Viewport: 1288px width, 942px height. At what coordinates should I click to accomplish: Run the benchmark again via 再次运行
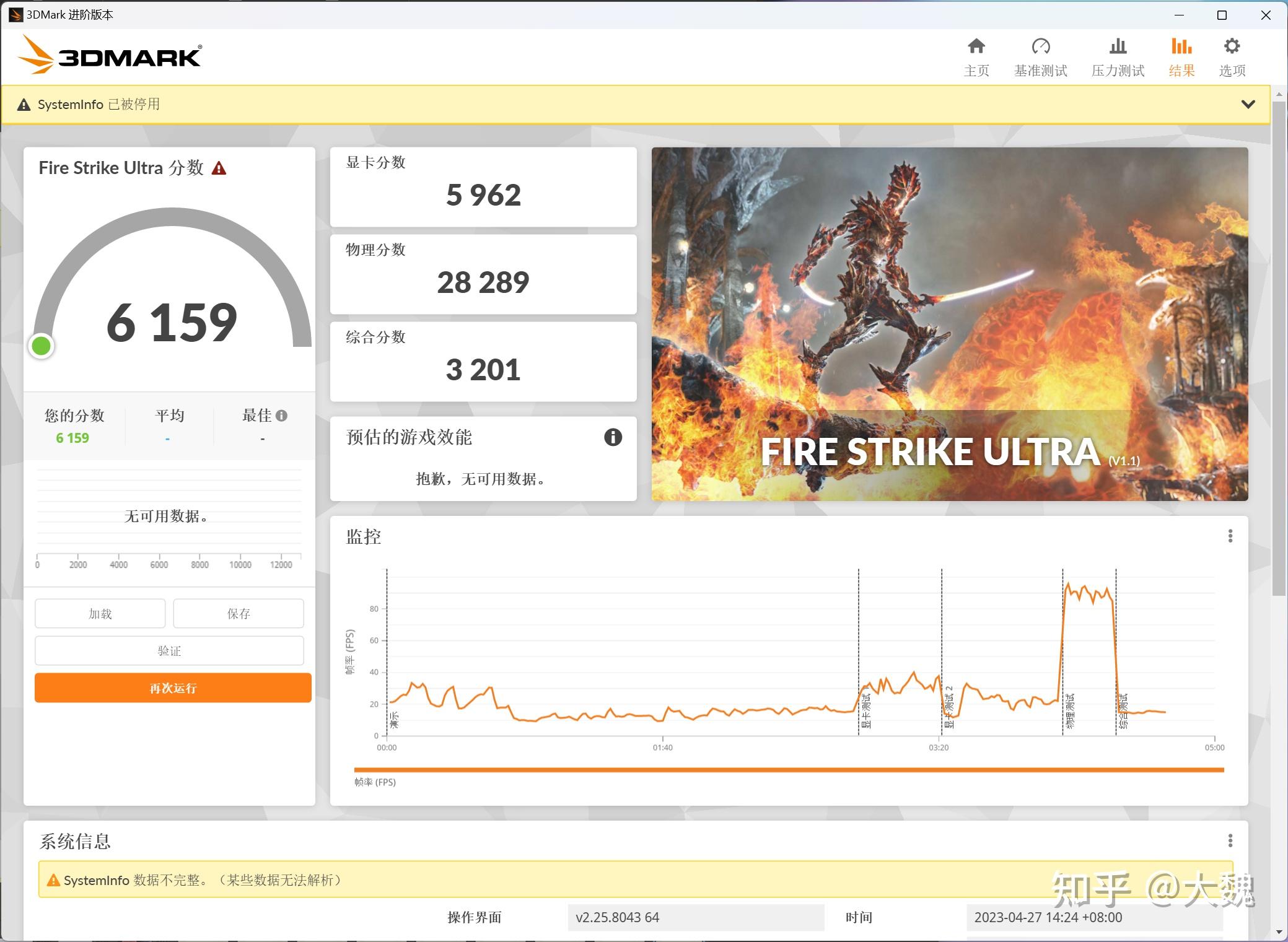click(173, 687)
